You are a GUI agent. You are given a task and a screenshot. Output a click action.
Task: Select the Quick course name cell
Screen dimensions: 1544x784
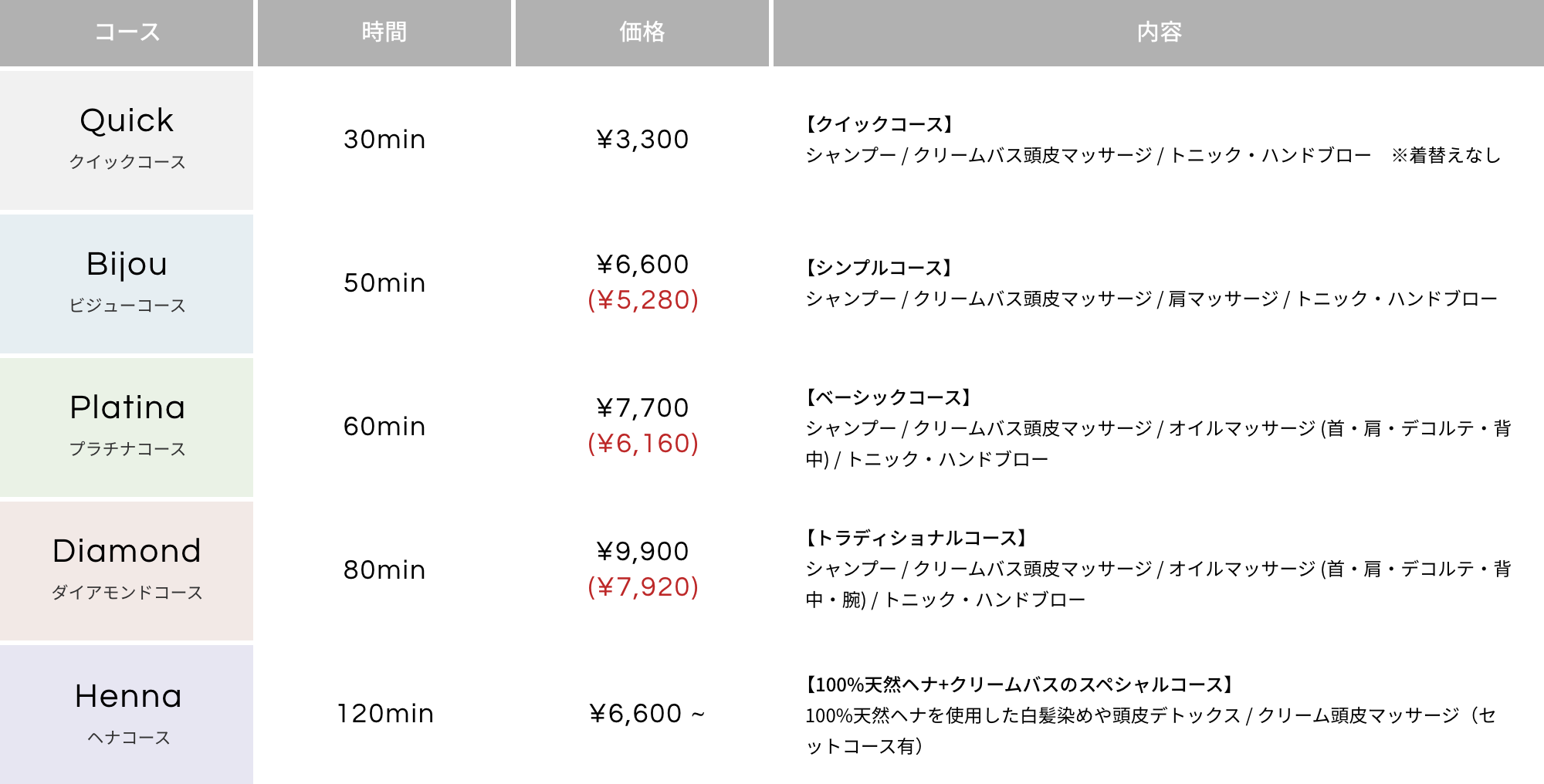(127, 139)
